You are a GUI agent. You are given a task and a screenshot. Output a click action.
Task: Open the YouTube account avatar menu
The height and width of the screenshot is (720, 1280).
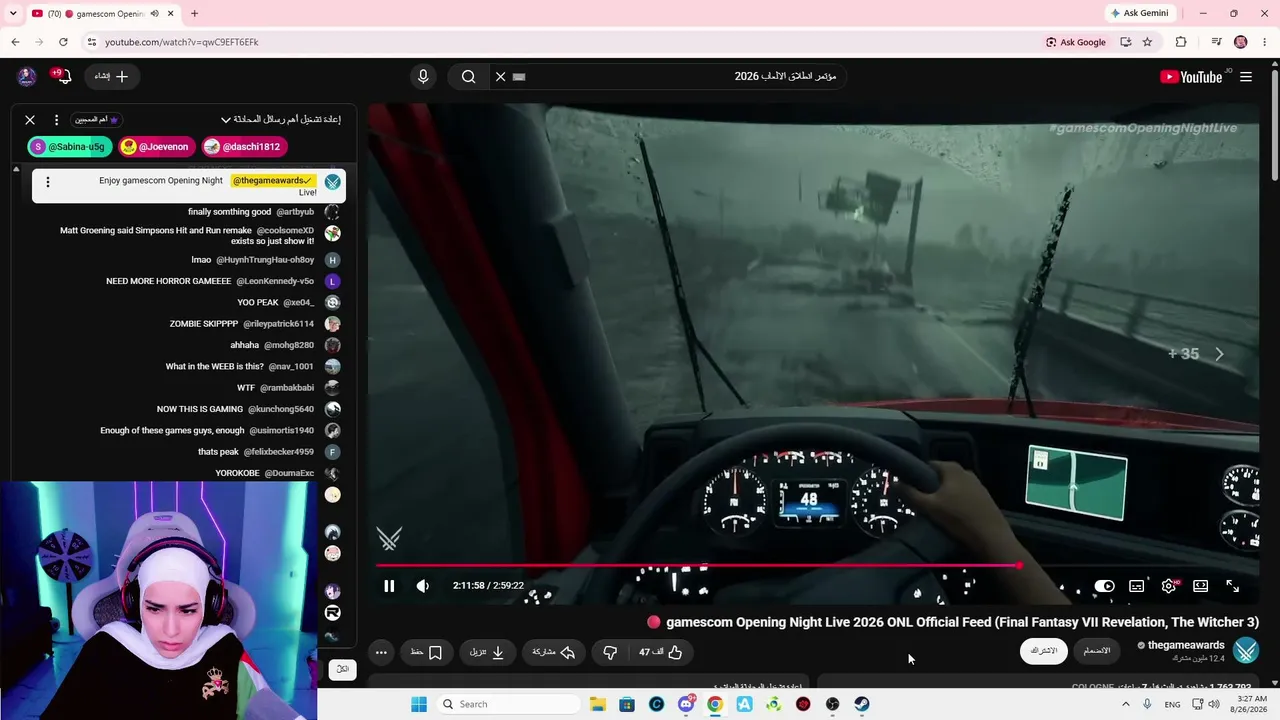pos(27,77)
